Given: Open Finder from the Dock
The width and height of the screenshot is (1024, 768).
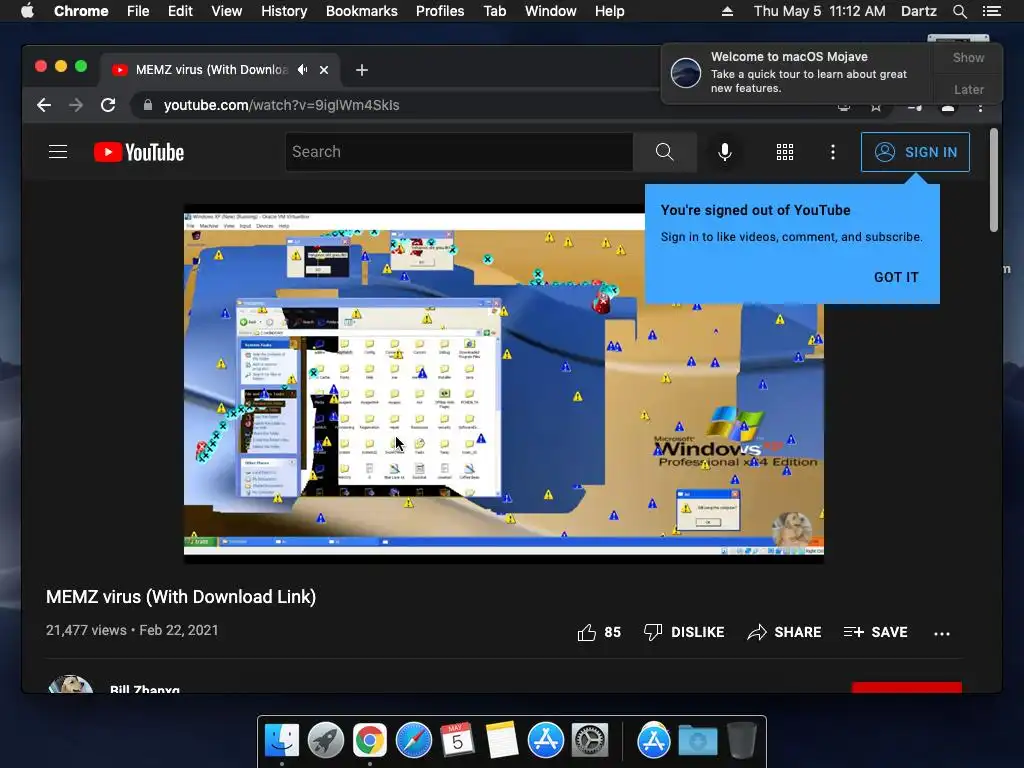Looking at the screenshot, I should coord(282,741).
